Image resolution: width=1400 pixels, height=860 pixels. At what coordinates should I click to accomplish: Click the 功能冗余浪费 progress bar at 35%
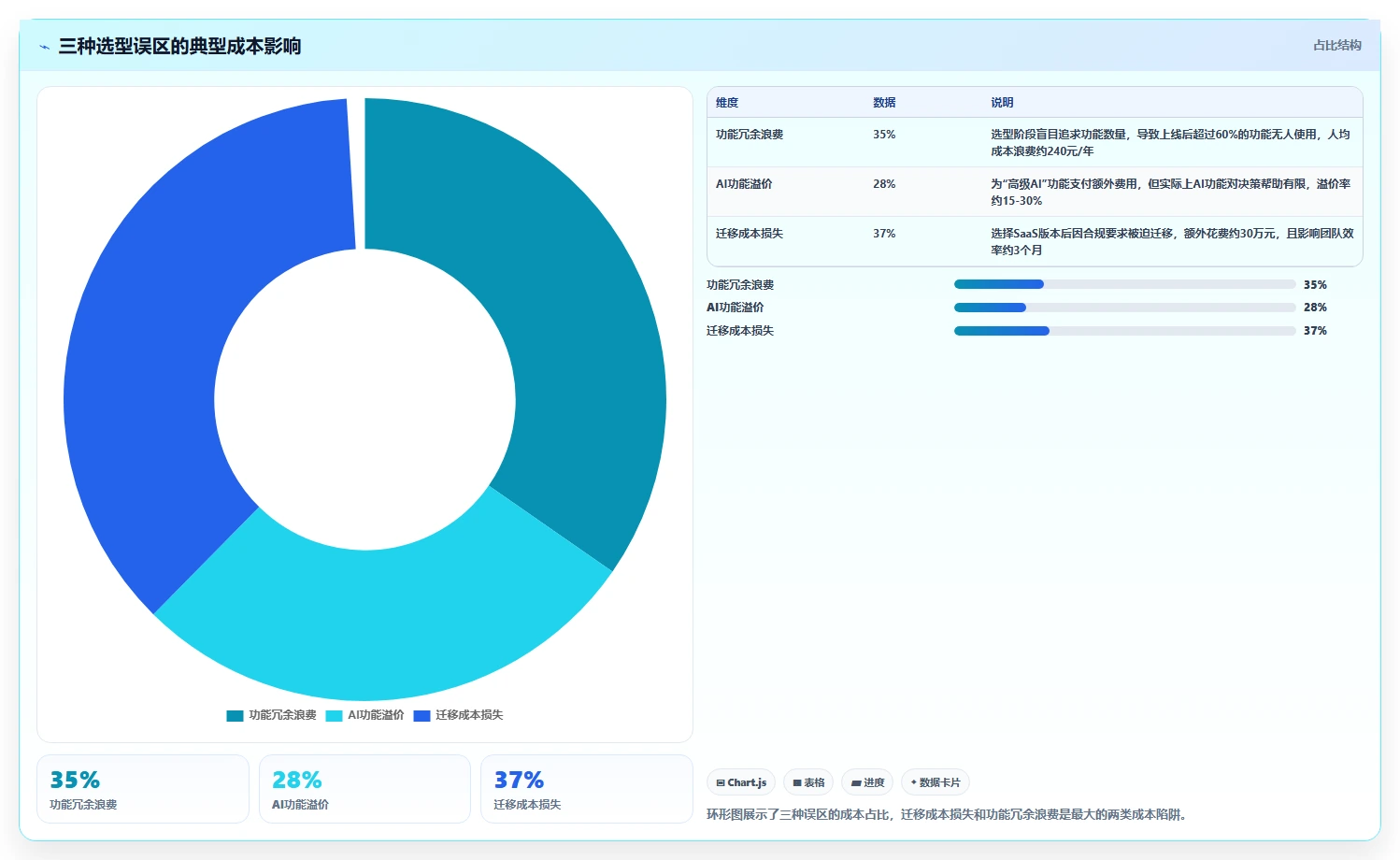pyautogui.click(x=1125, y=284)
